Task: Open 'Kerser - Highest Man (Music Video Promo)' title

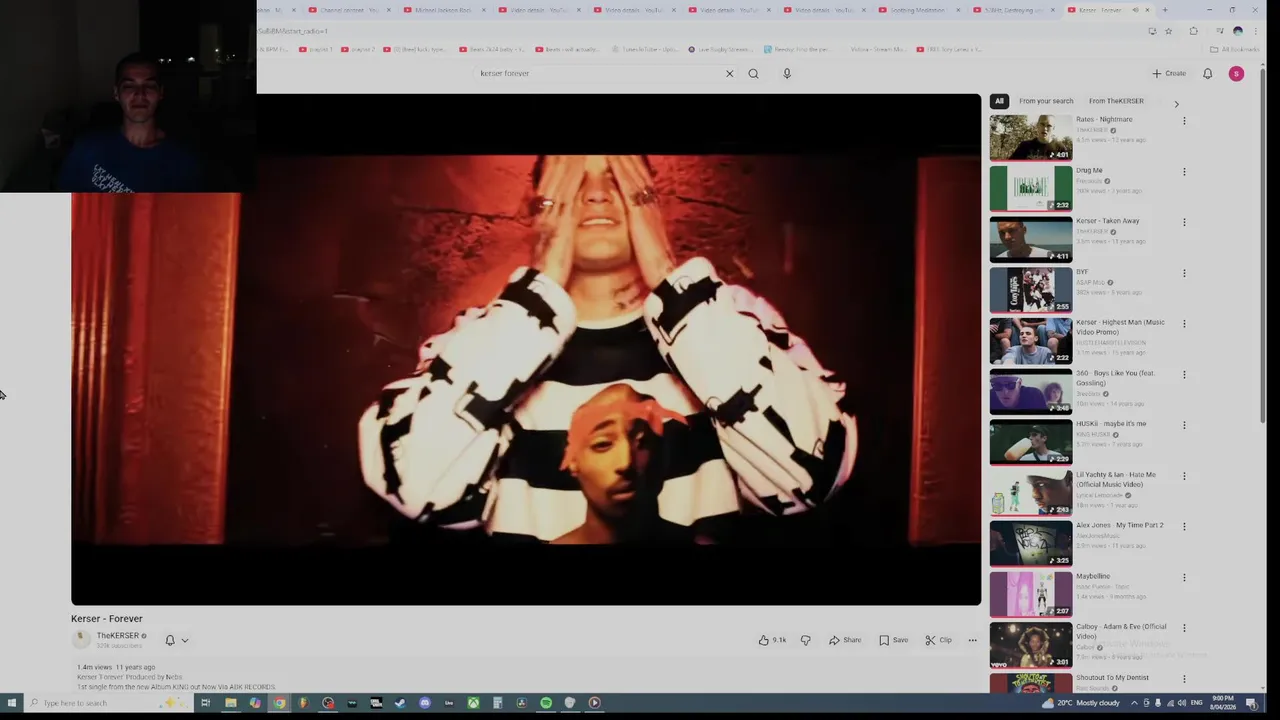Action: coord(1120,327)
